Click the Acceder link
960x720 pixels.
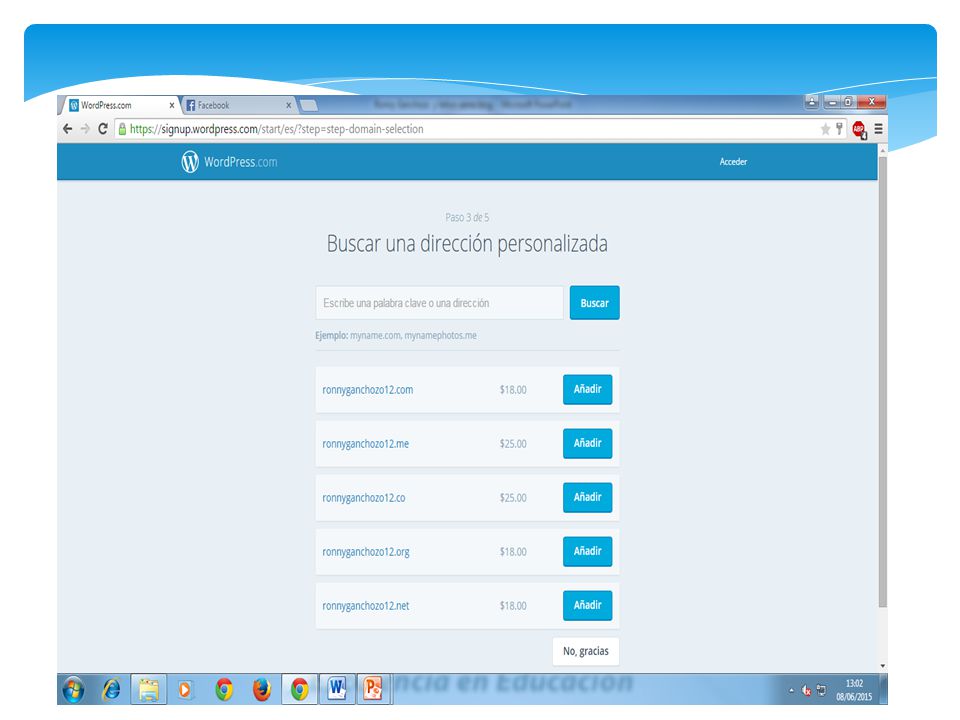(x=733, y=162)
